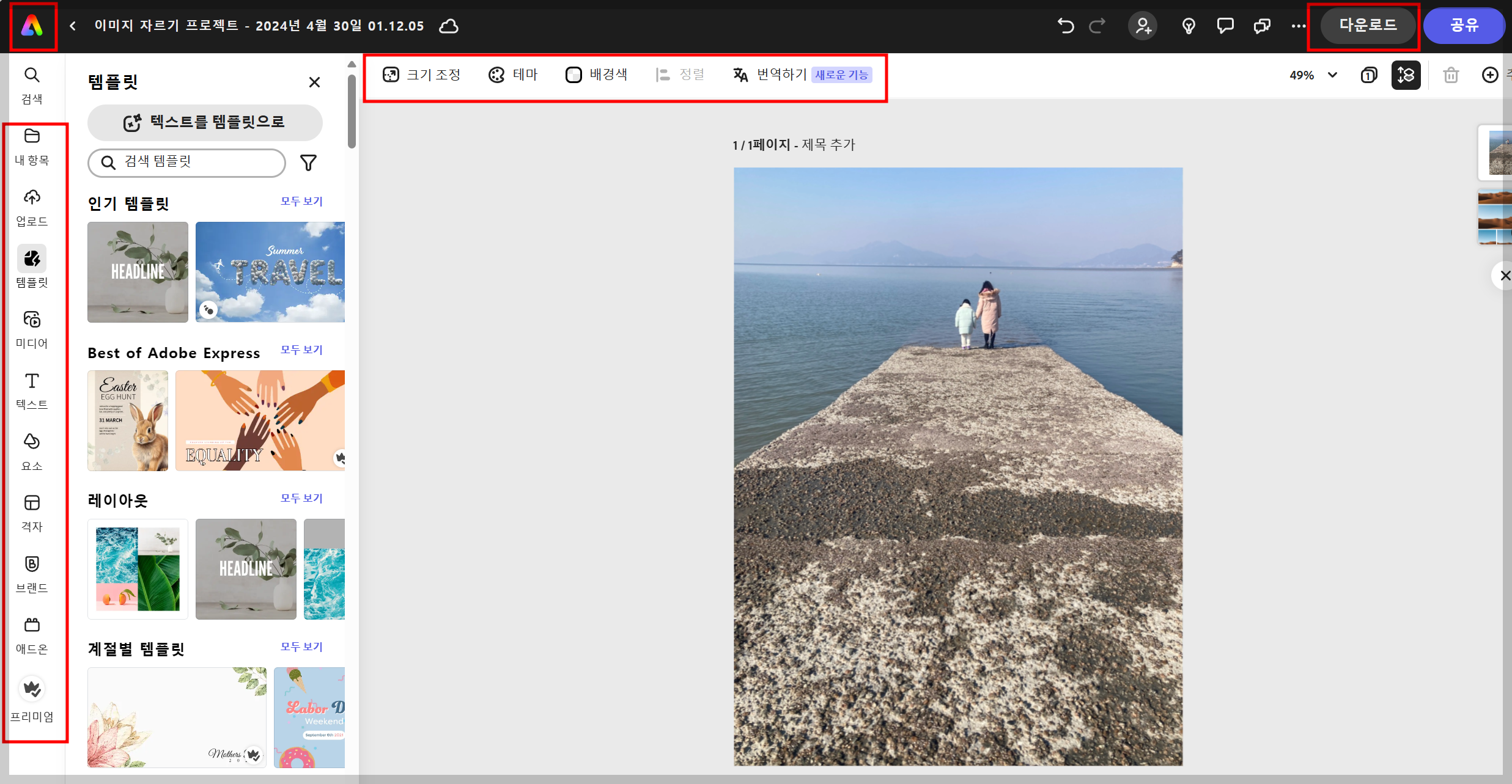Click 제목 추가 page title text
Image resolution: width=1512 pixels, height=784 pixels.
(828, 145)
